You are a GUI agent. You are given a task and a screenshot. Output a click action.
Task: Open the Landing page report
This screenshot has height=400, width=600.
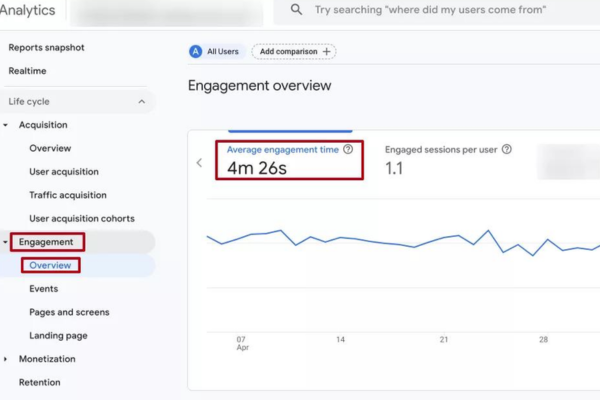[x=58, y=335]
